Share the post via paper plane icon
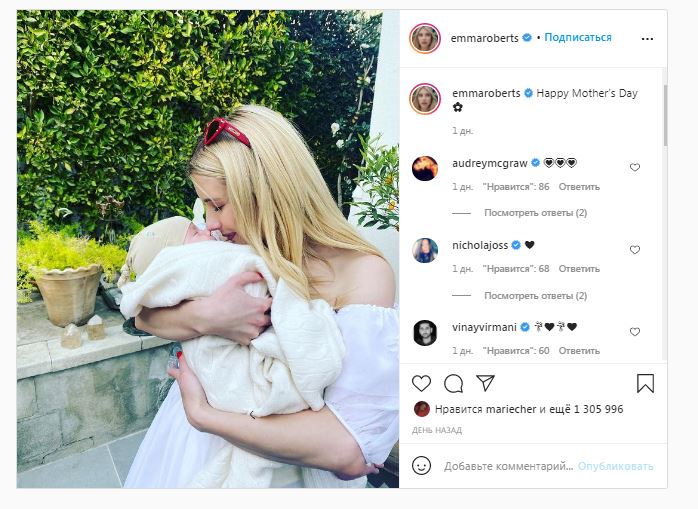 coord(485,383)
